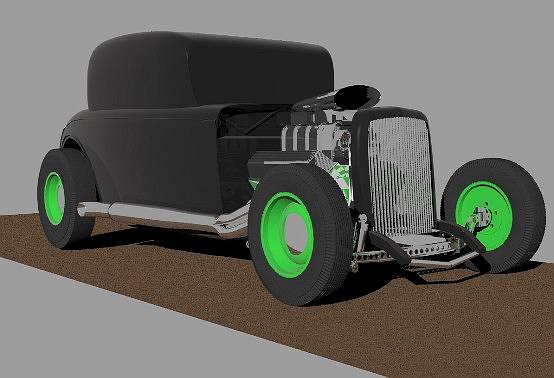Click the black roof of the hot rod
The height and width of the screenshot is (378, 554).
pyautogui.click(x=210, y=69)
